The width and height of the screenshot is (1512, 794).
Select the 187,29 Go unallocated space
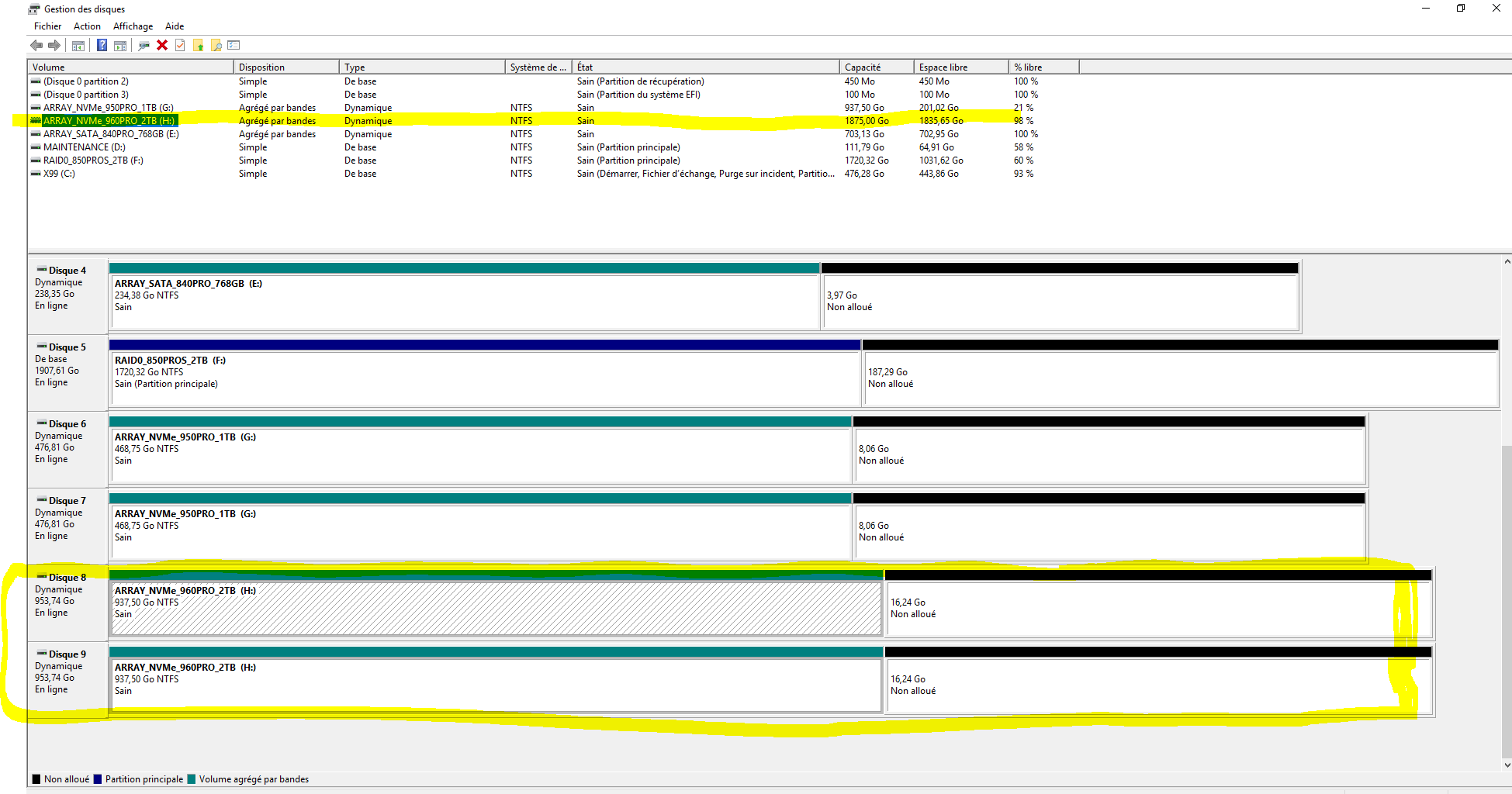pyautogui.click(x=1180, y=373)
